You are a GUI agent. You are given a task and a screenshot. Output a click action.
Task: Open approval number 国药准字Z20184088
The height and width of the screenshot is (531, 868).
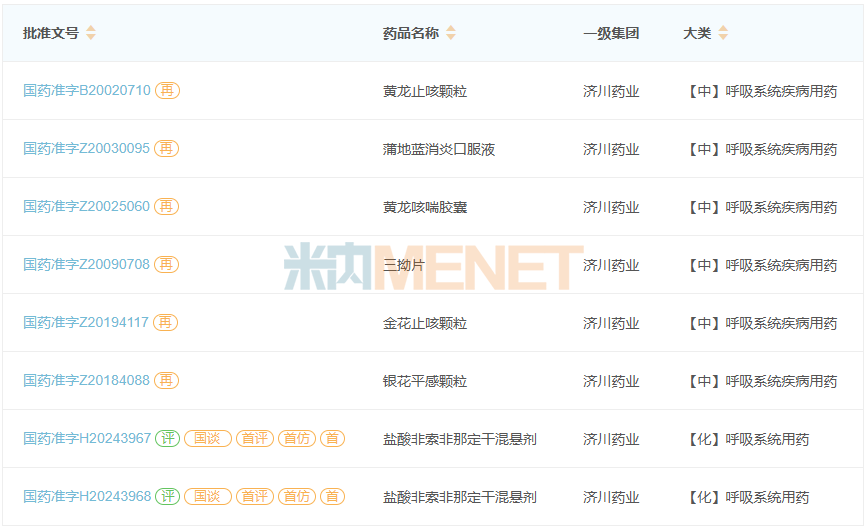(x=86, y=380)
